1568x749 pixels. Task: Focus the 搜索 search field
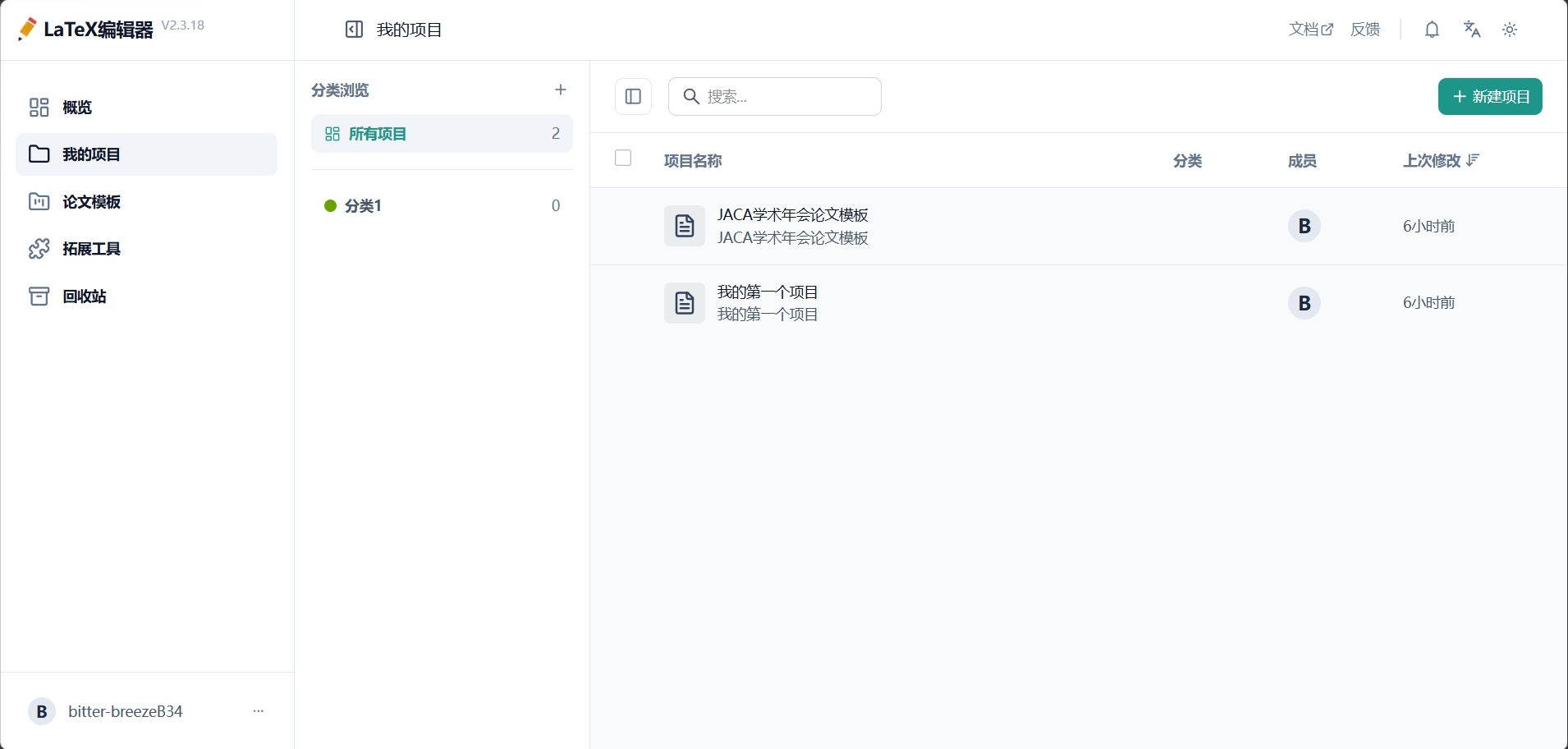point(775,96)
